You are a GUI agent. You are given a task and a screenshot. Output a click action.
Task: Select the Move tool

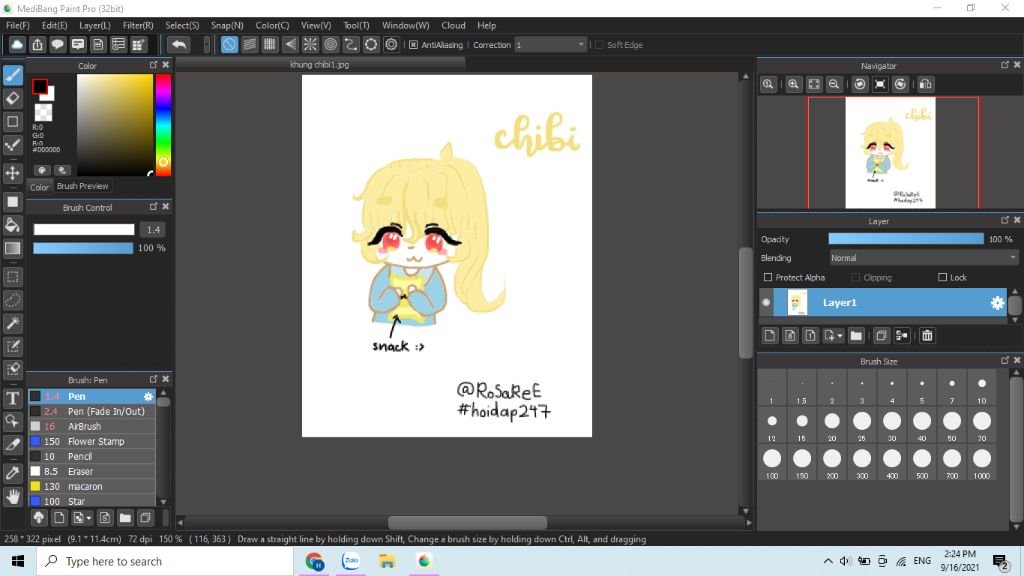12,173
